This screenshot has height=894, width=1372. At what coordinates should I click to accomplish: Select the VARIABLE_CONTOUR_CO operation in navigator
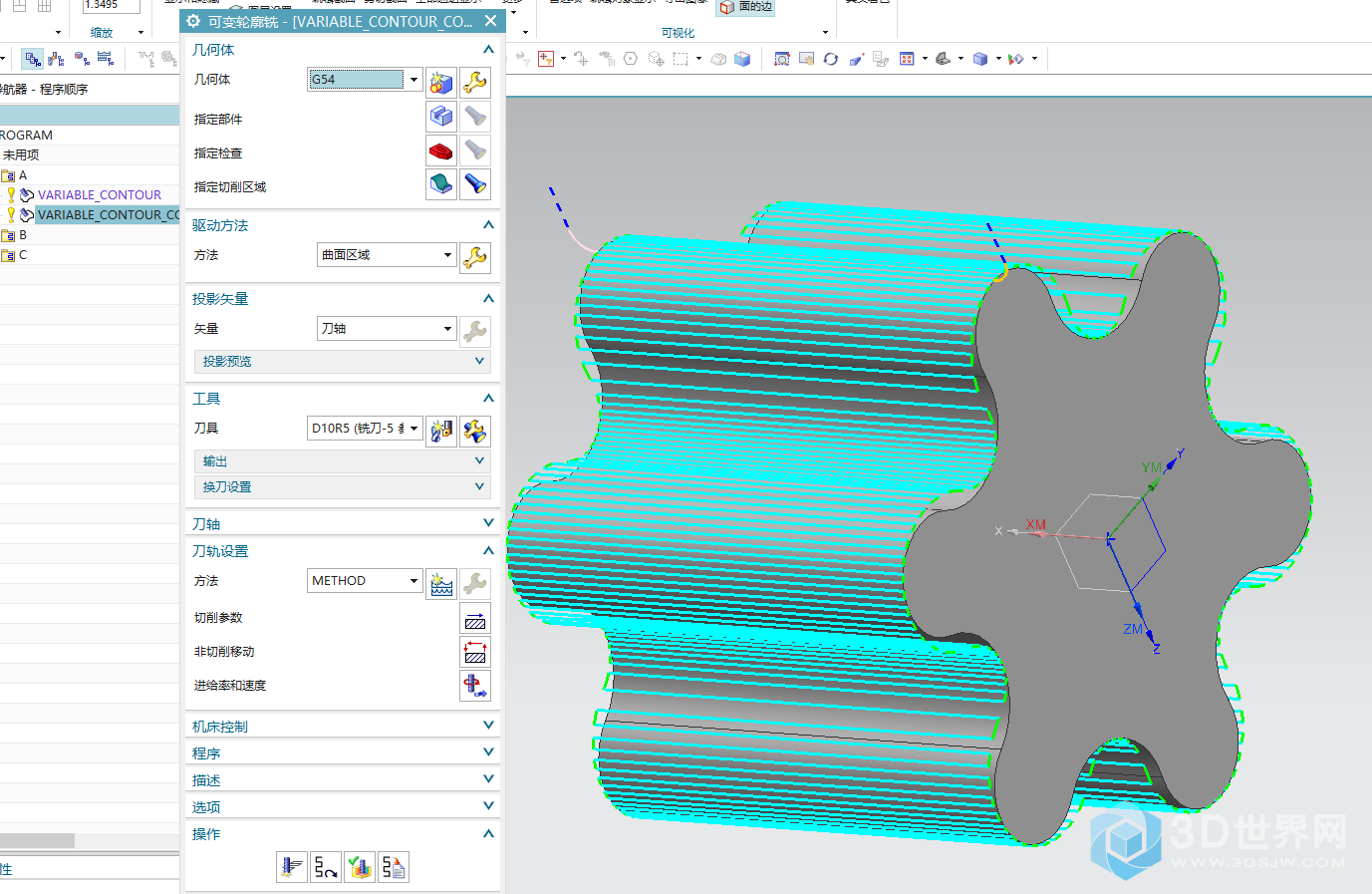point(109,215)
